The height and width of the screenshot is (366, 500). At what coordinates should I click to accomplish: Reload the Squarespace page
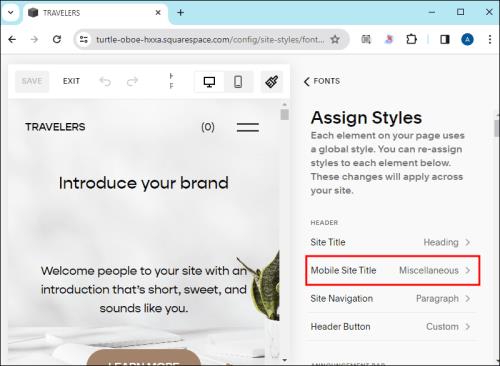57,40
